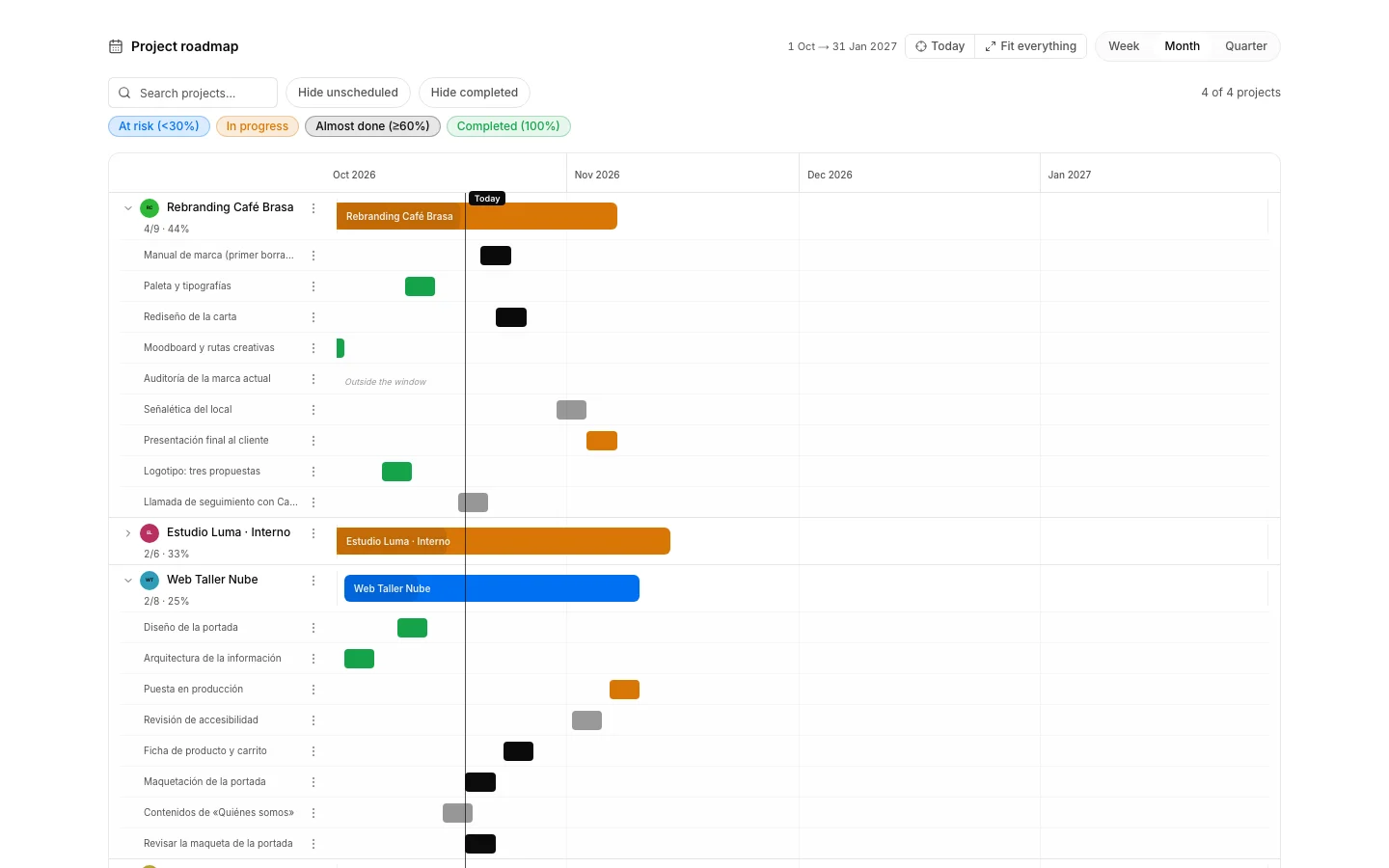1389x868 pixels.
Task: Open options for Diseño de la portada
Action: tap(313, 628)
